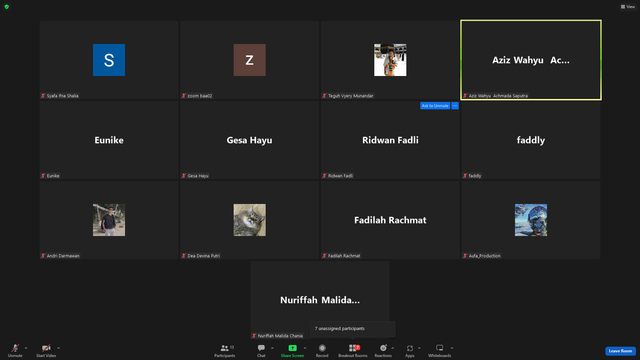The image size is (640, 360).
Task: Click the muted mic icon beside Teguh Vyery Munandar
Action: tap(324, 96)
